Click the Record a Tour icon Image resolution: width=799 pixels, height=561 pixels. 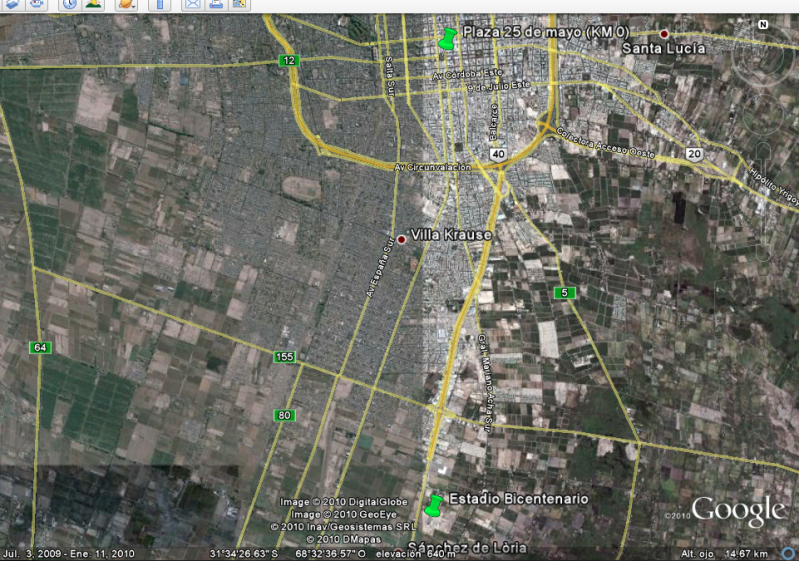point(36,4)
